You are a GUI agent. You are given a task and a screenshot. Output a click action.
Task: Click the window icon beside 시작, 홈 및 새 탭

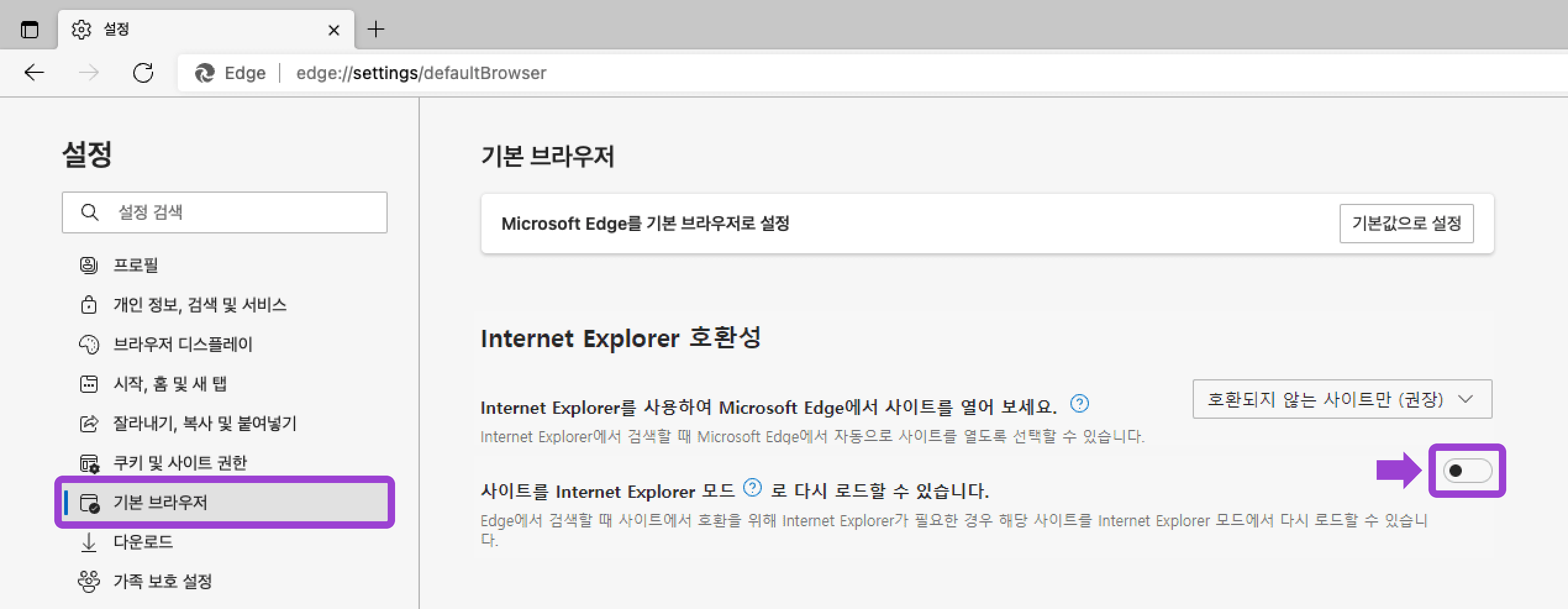pos(89,384)
